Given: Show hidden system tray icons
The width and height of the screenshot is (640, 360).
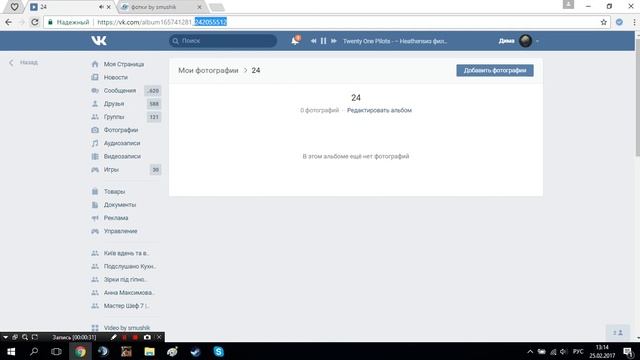Looking at the screenshot, I should coord(530,351).
